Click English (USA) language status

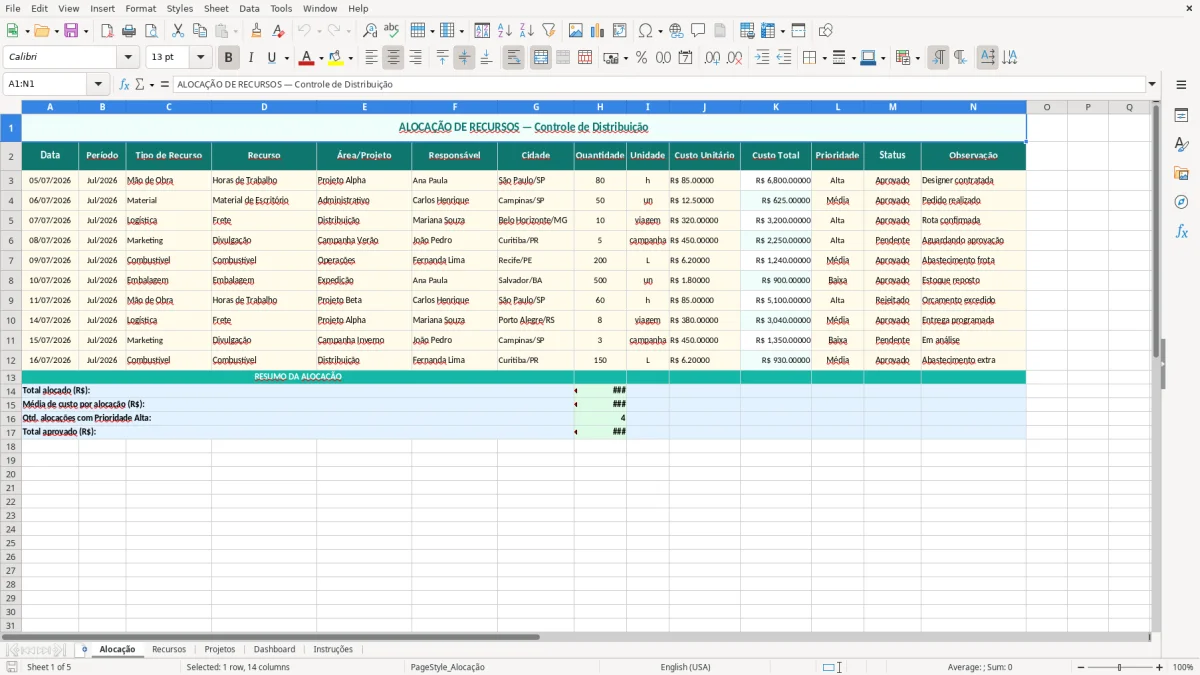coord(685,667)
